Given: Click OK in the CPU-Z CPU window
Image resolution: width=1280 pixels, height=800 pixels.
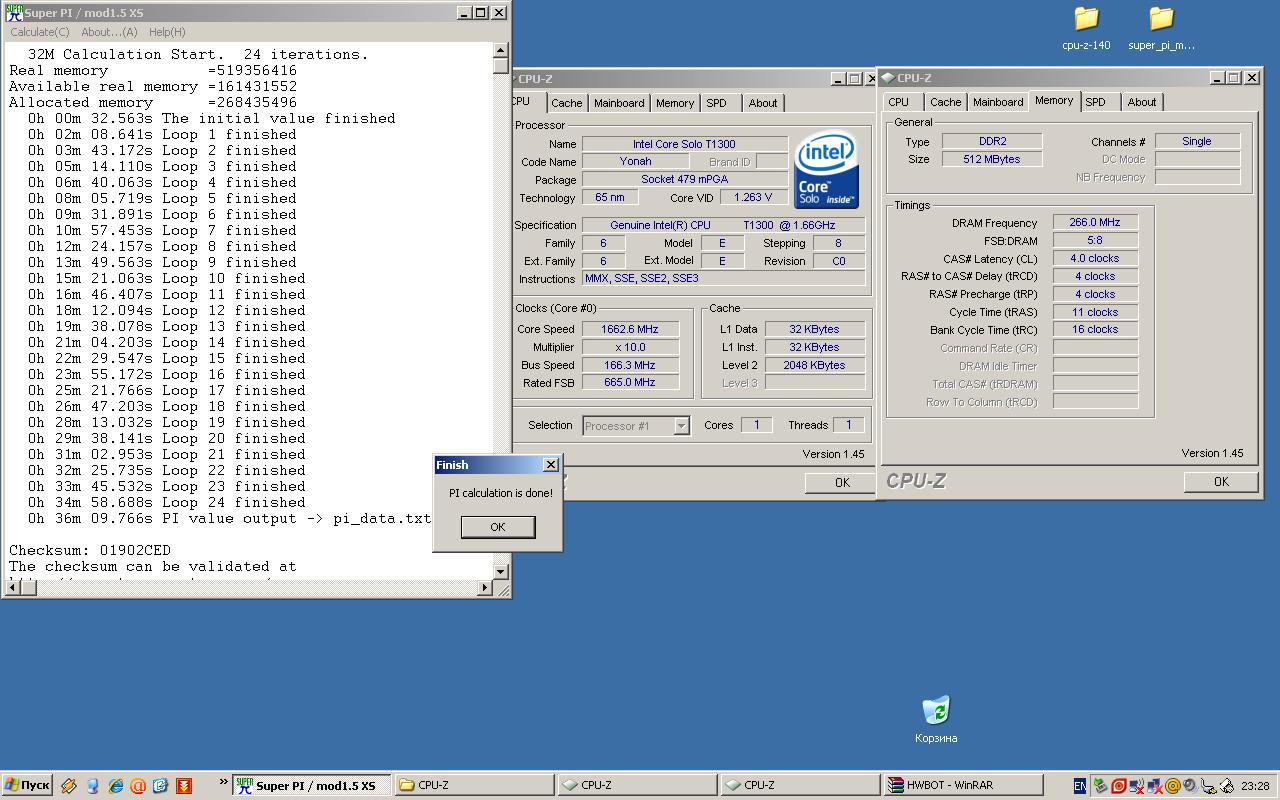Looking at the screenshot, I should pos(842,482).
